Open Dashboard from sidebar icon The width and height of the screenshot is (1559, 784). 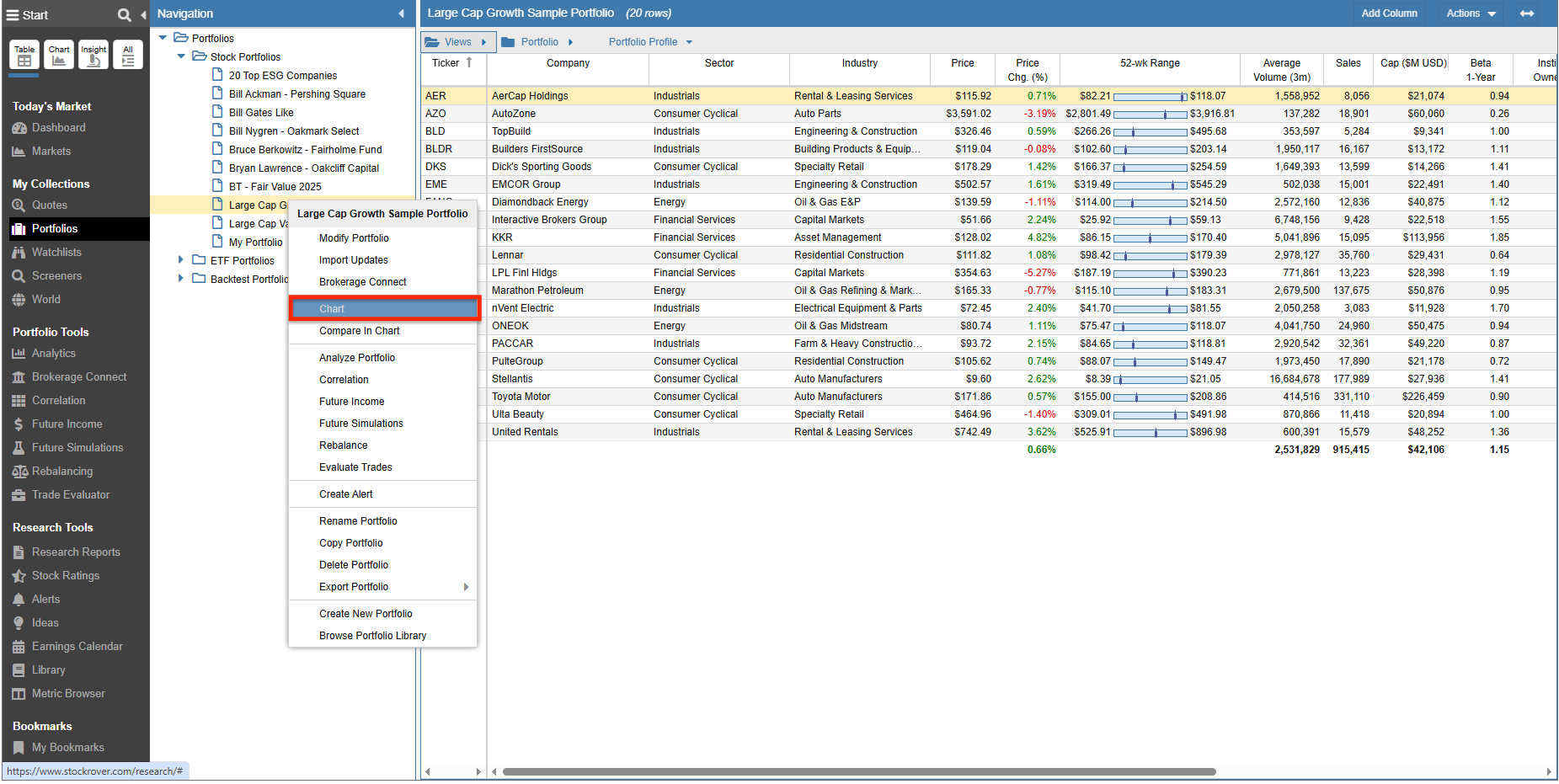[19, 128]
